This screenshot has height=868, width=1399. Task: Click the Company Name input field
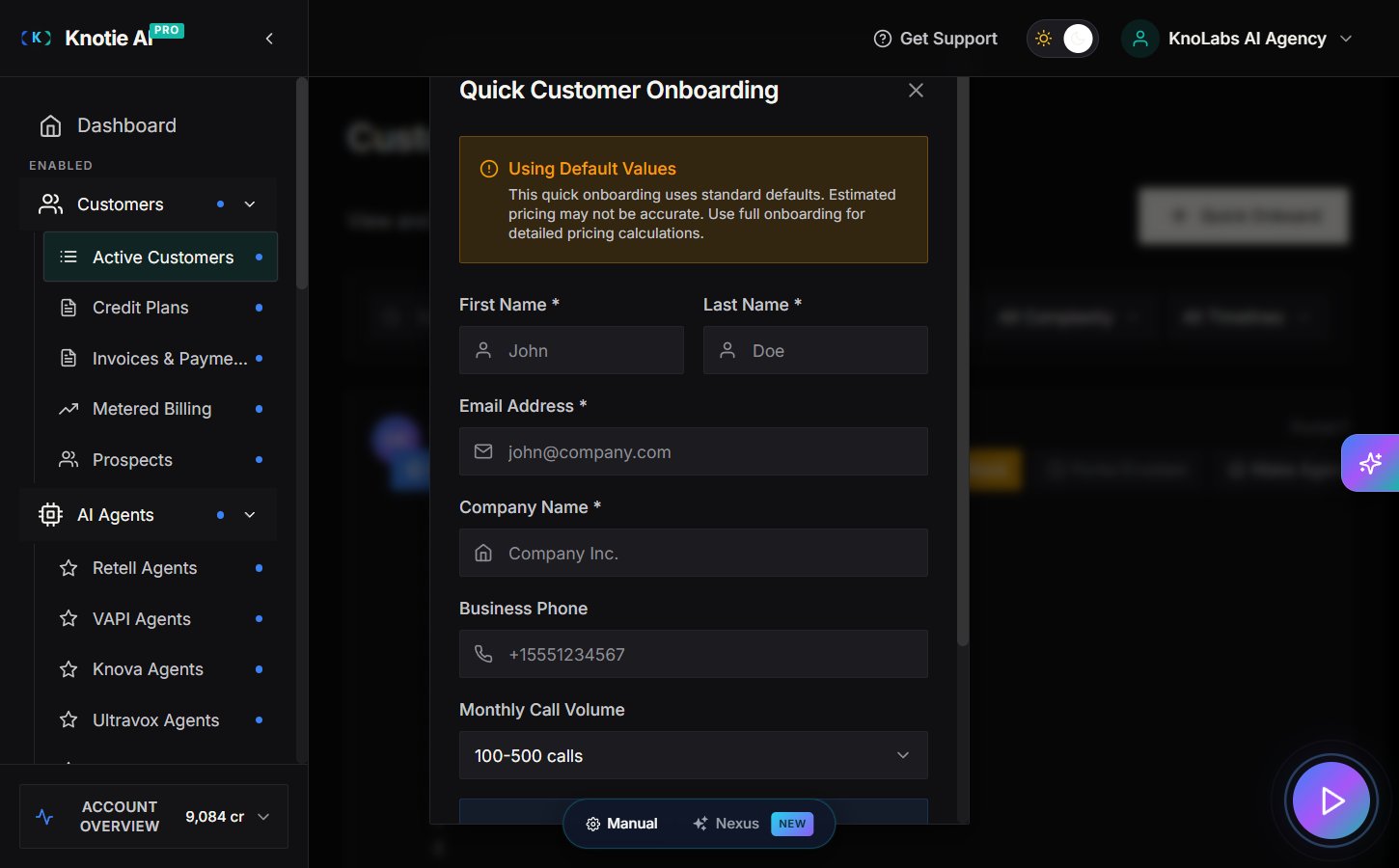coord(694,553)
